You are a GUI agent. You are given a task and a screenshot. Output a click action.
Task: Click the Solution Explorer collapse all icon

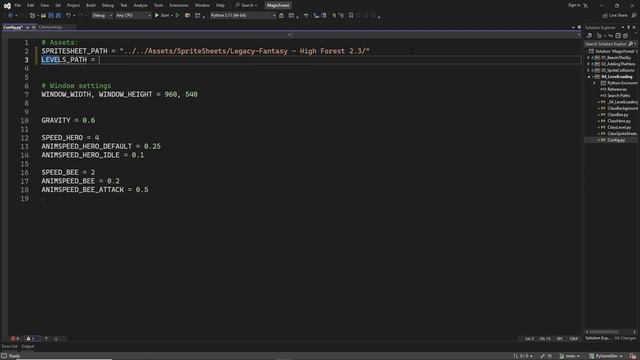tap(618, 36)
